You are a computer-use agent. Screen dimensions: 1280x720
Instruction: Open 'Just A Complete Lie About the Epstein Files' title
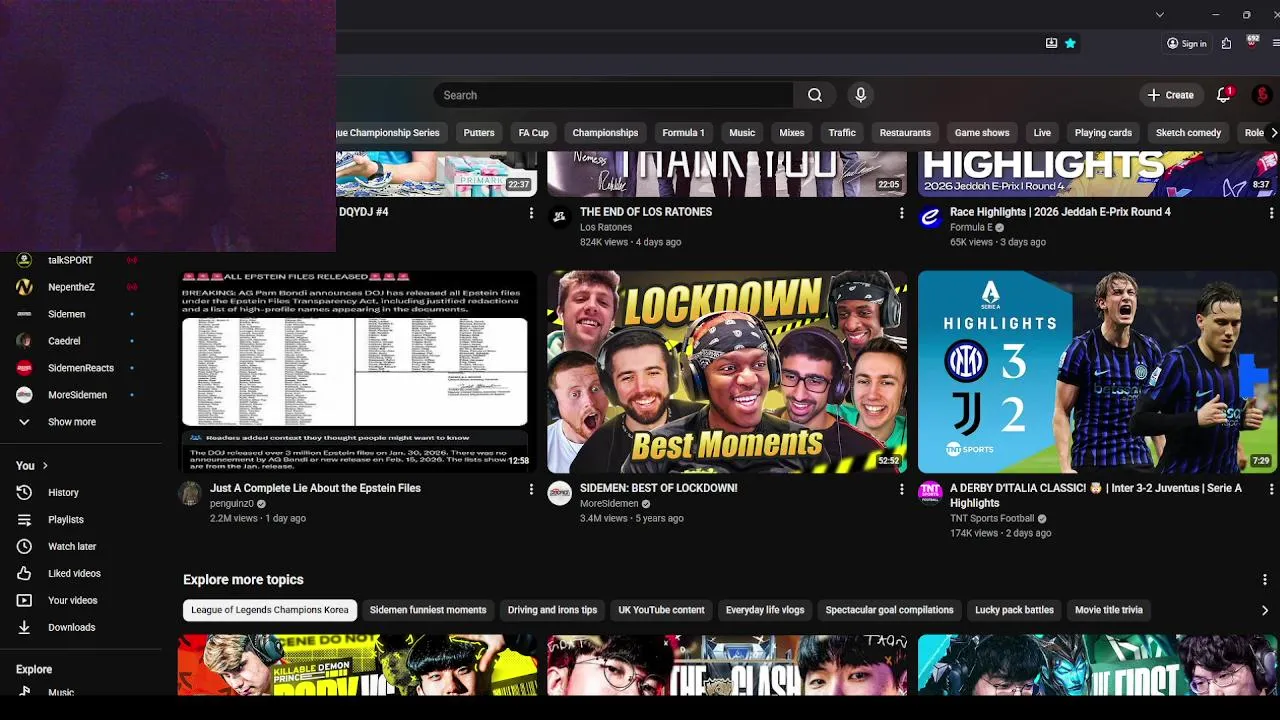click(x=315, y=488)
